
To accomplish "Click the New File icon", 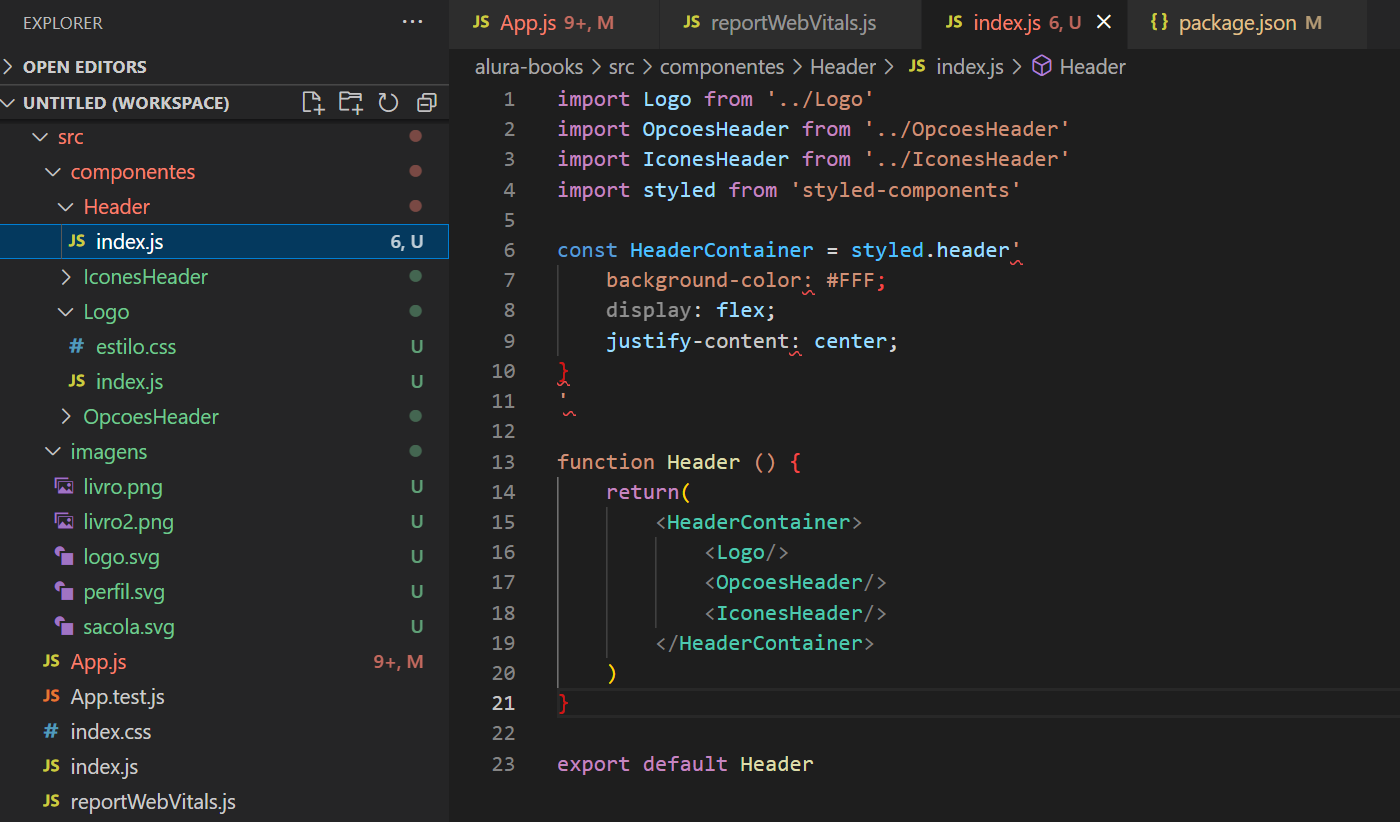I will tap(313, 102).
